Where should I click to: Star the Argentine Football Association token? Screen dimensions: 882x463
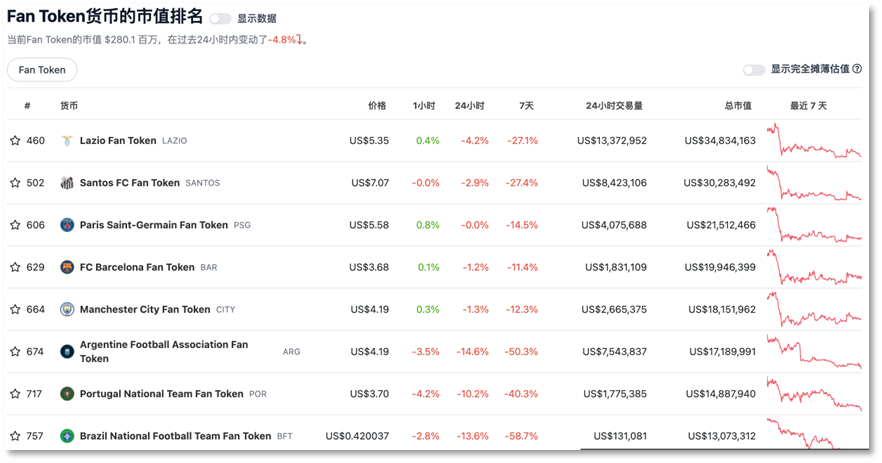click(15, 352)
